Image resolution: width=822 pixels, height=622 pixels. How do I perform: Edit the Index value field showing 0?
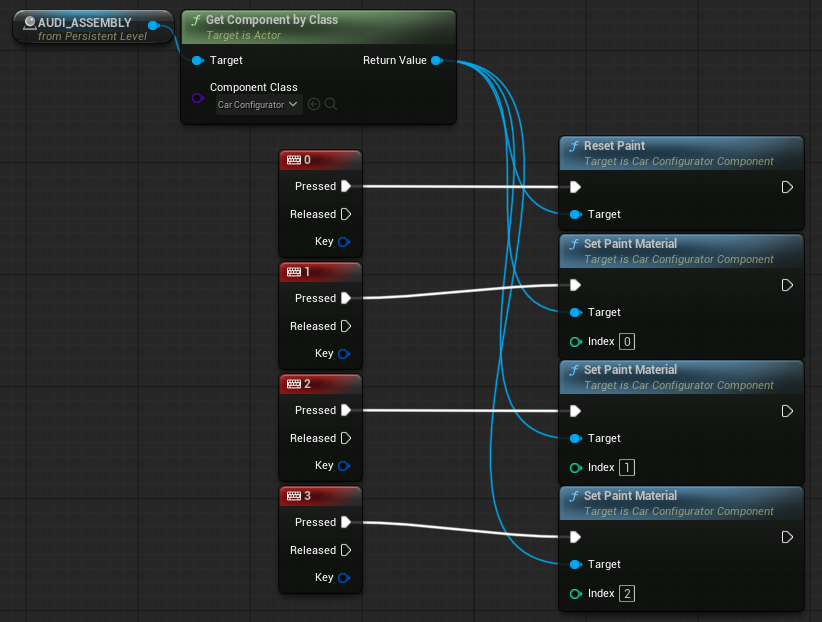click(627, 341)
